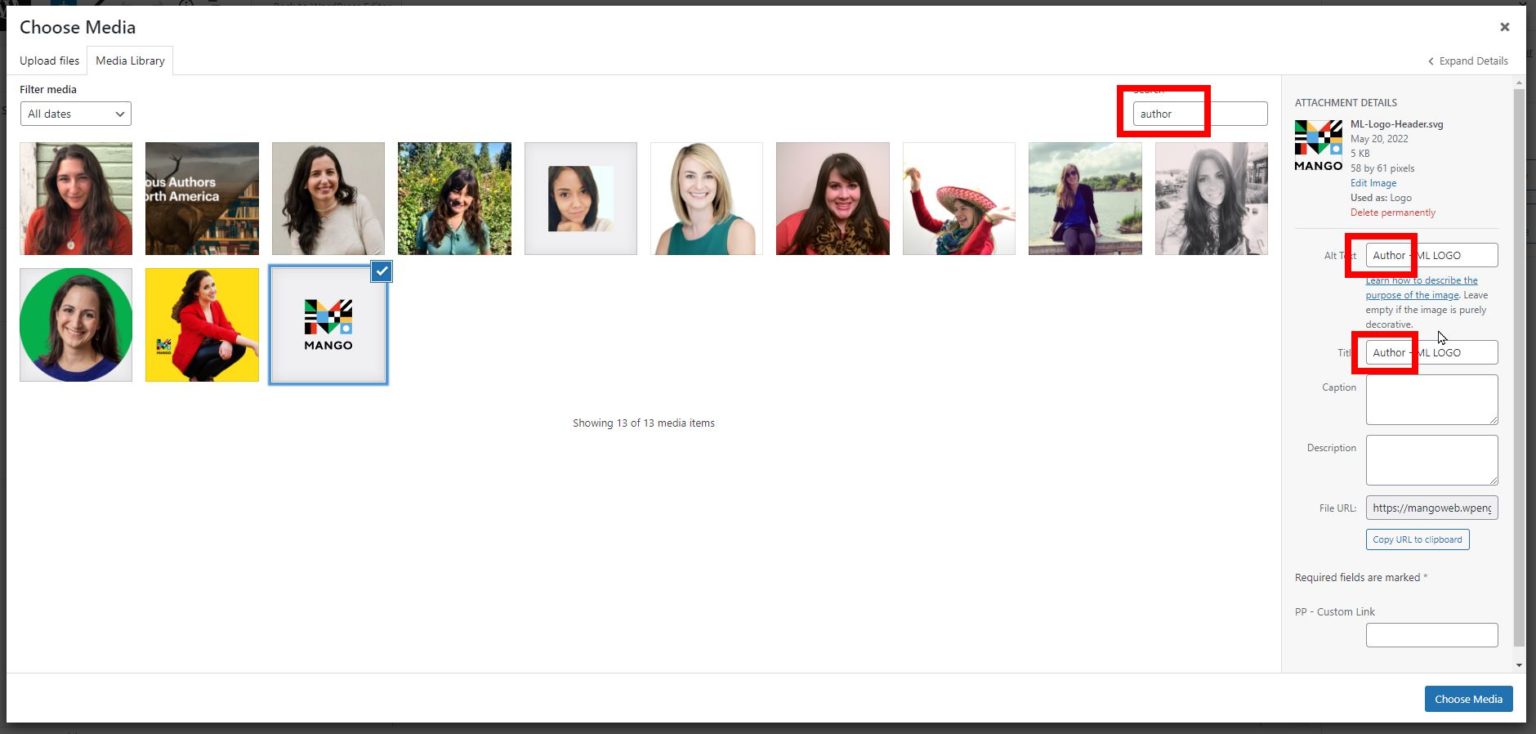Expand attachment details panel
The image size is (1536, 734).
1467,61
